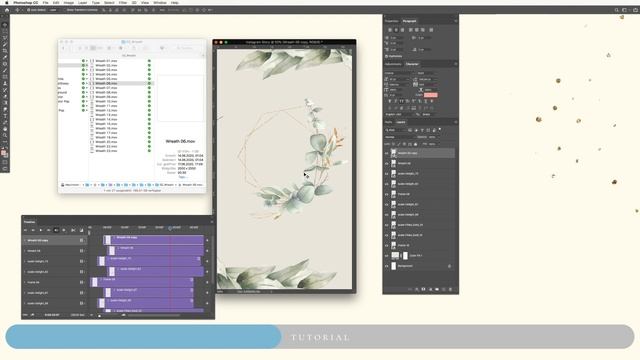Click the timeline go-to-first-frame button
This screenshot has width=640, height=360.
tap(26, 230)
